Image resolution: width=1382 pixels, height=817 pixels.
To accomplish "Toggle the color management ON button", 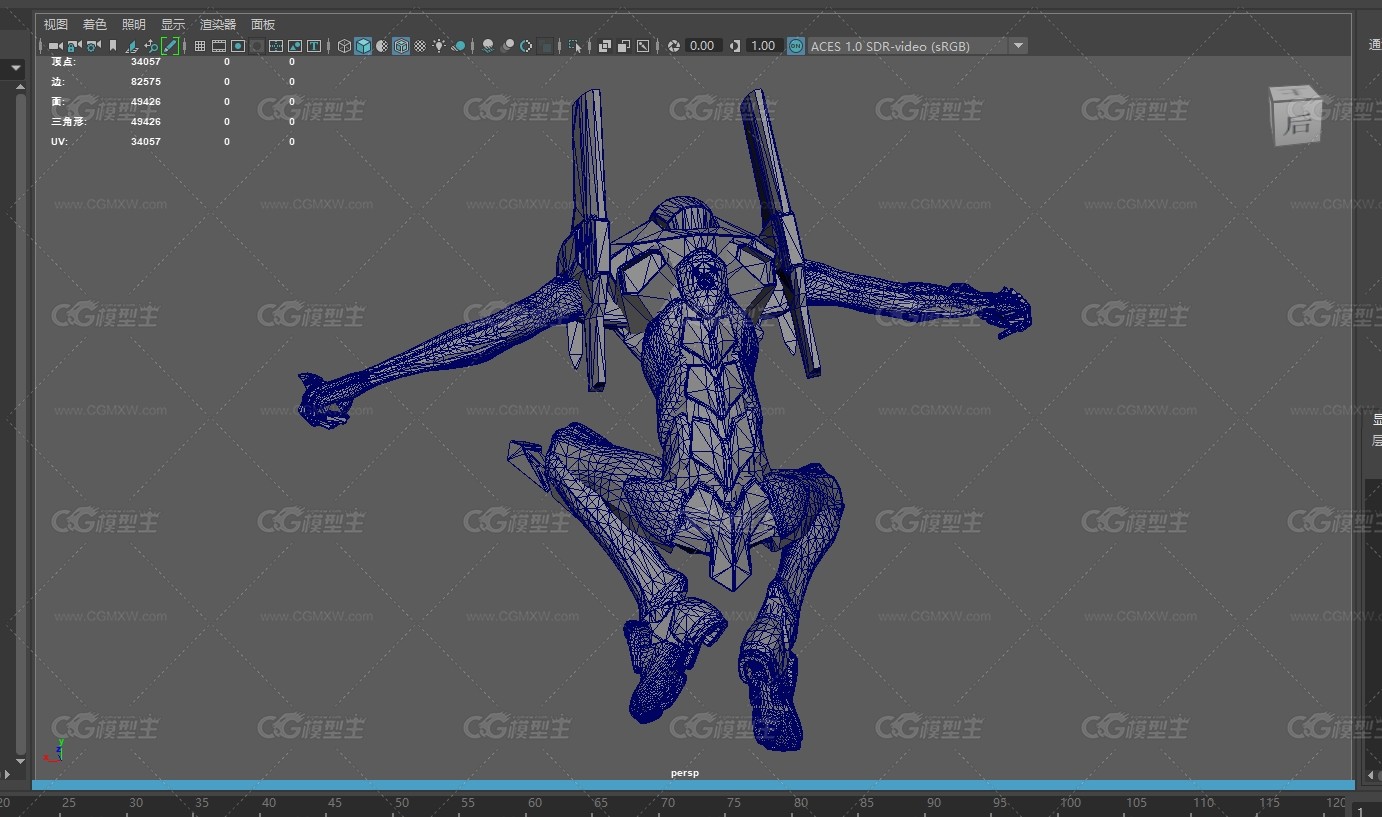I will point(795,46).
